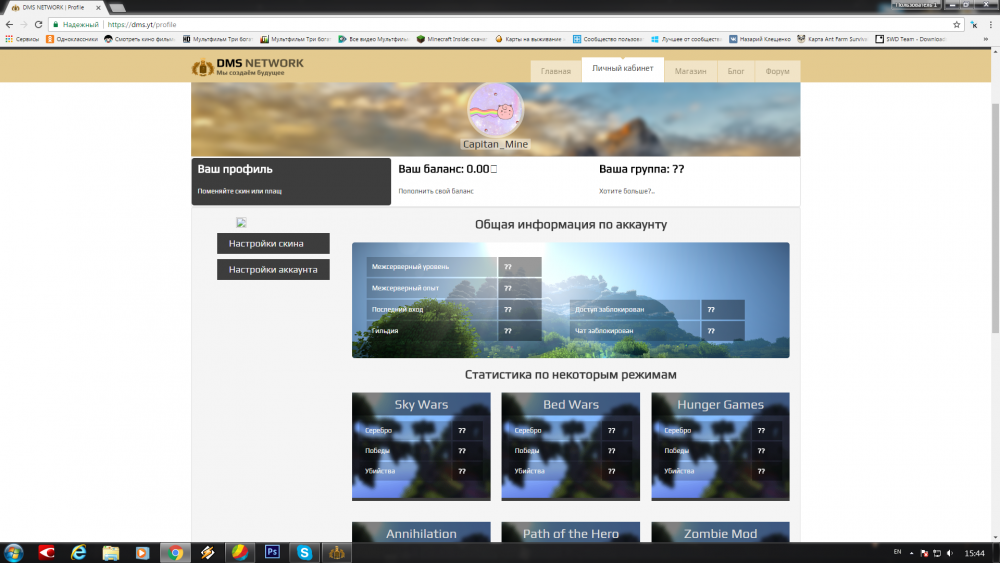Bookmark this page with the star icon
Image resolution: width=1000 pixels, height=563 pixels.
pyautogui.click(x=957, y=24)
